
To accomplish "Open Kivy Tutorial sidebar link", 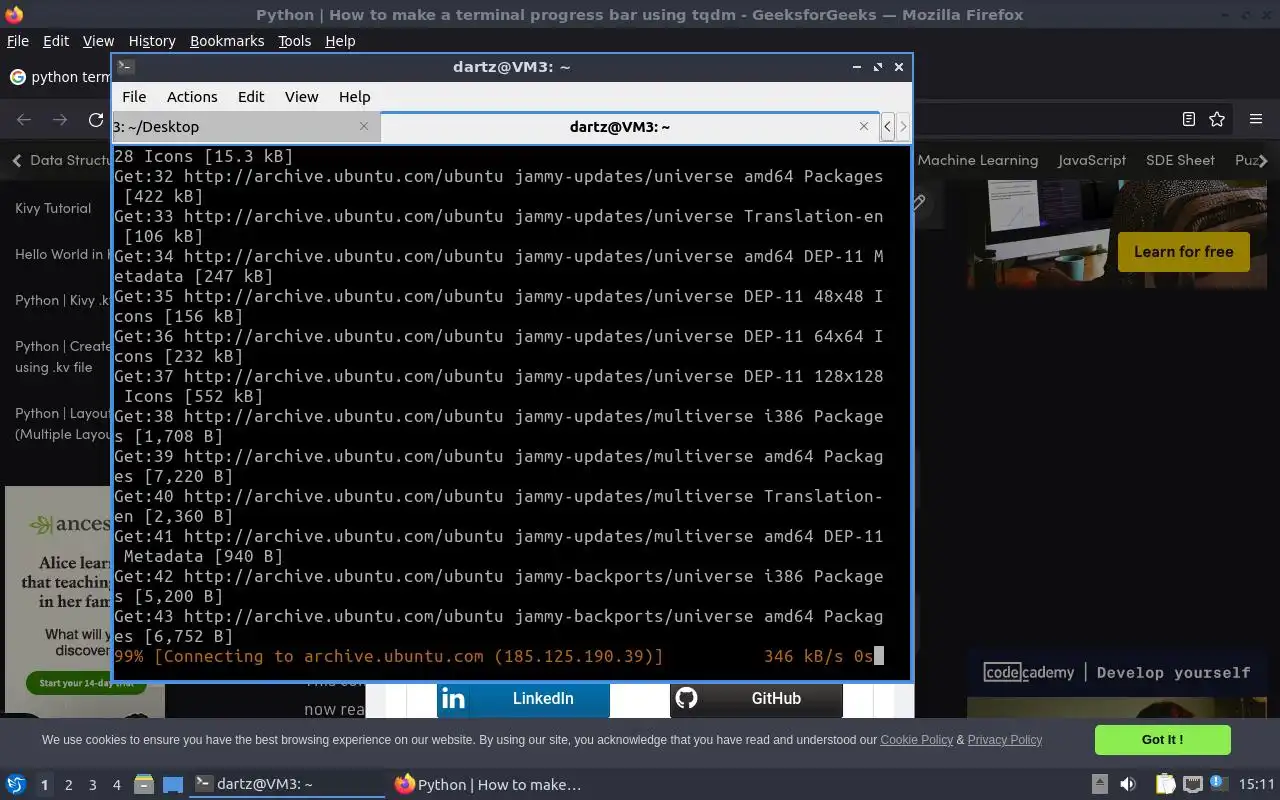I will 53,208.
